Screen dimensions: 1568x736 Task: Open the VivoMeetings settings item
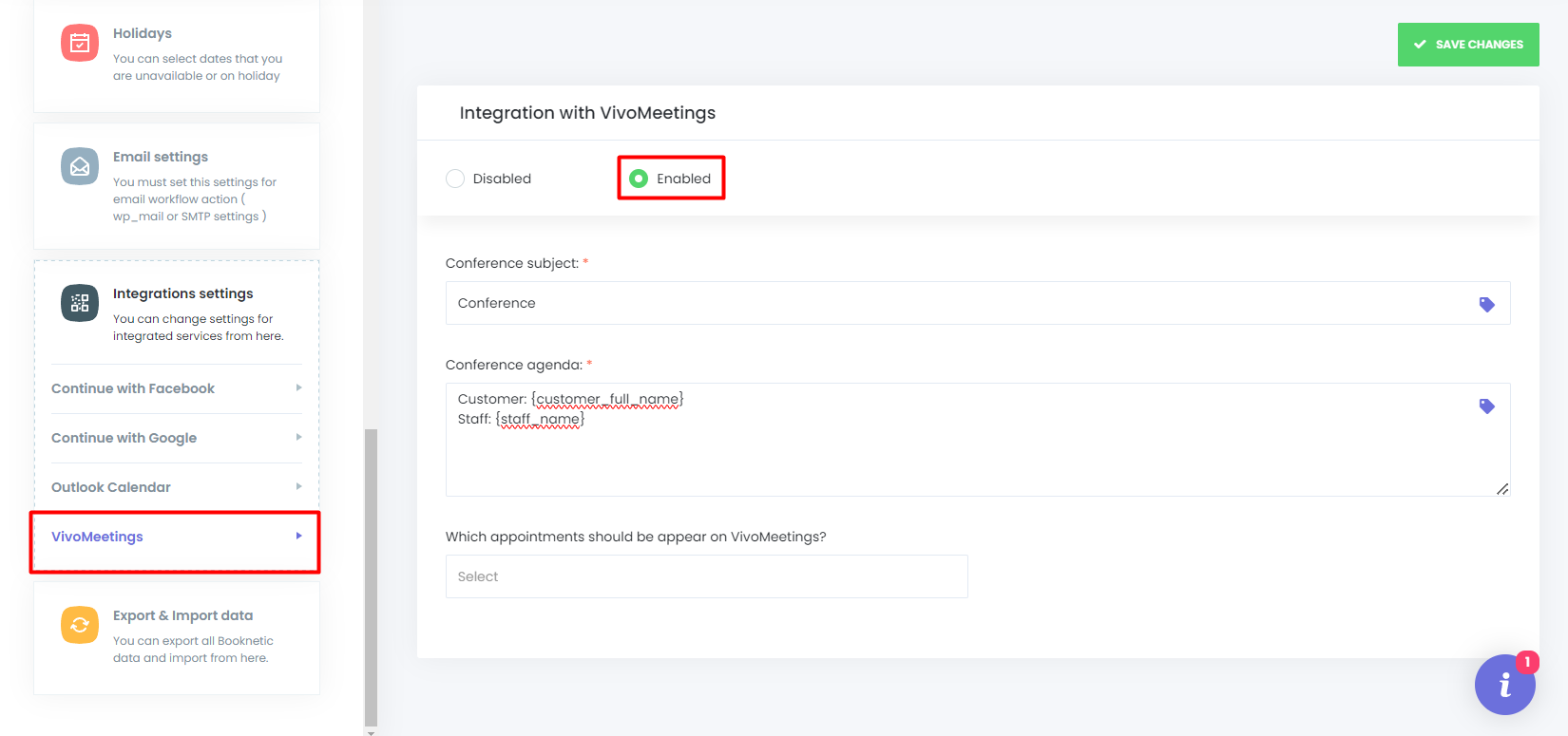pyautogui.click(x=97, y=537)
